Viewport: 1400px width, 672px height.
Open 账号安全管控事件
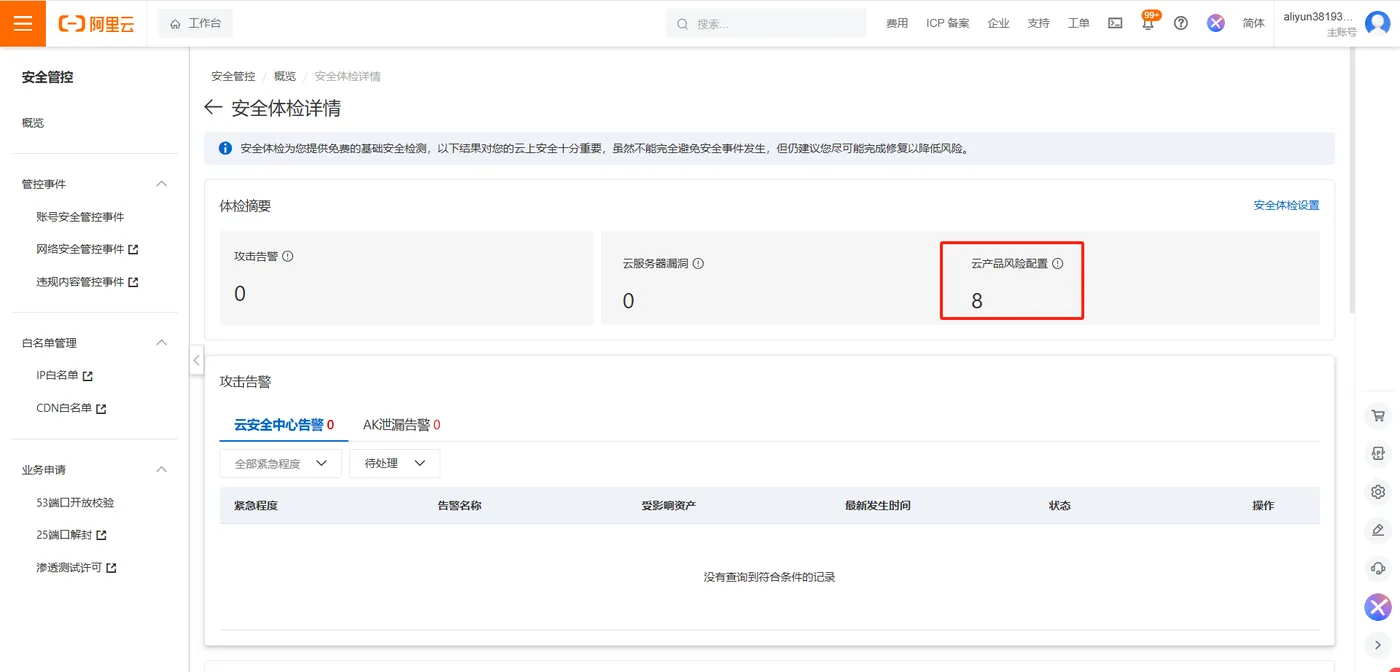80,217
